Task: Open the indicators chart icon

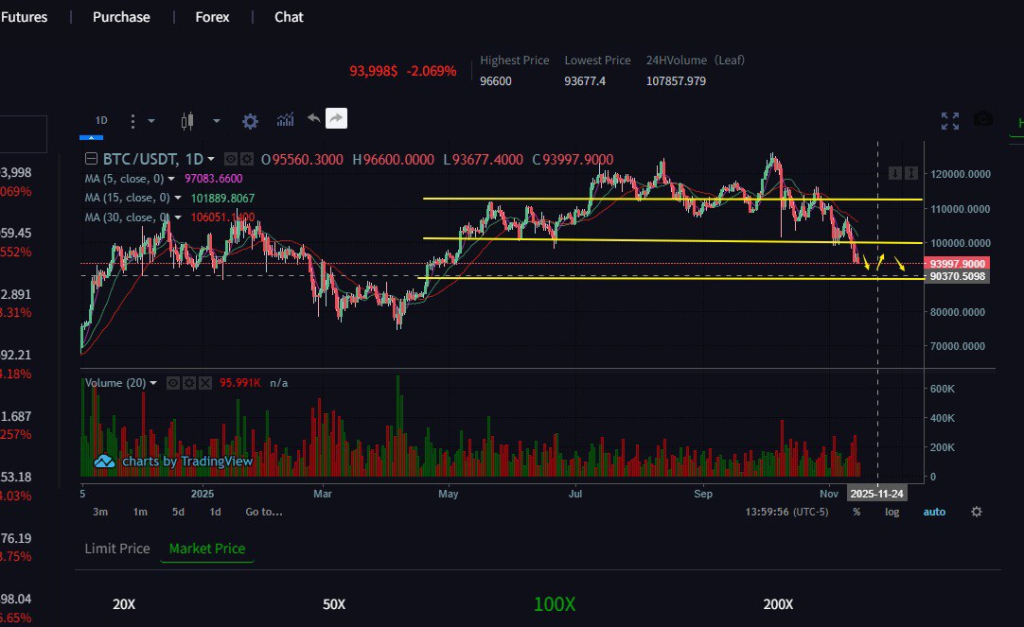Action: click(x=285, y=120)
